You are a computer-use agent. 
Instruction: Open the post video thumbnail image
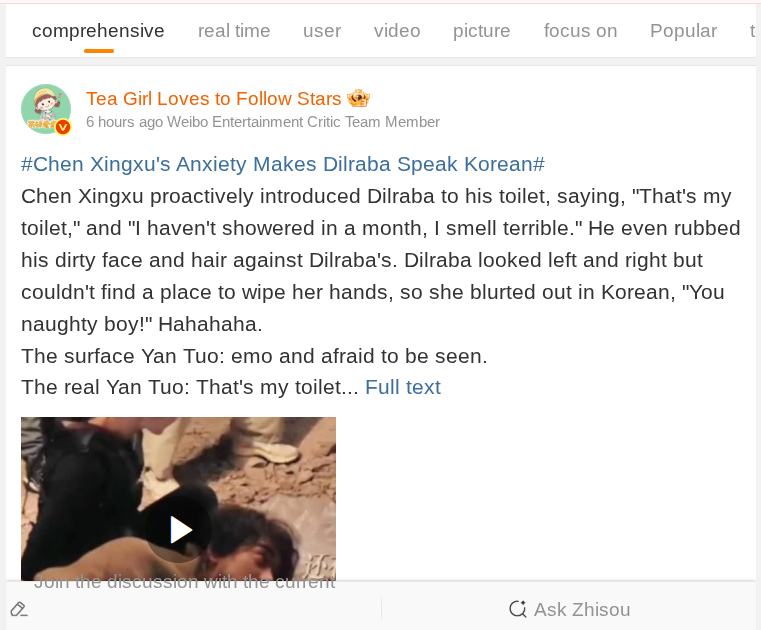178,498
